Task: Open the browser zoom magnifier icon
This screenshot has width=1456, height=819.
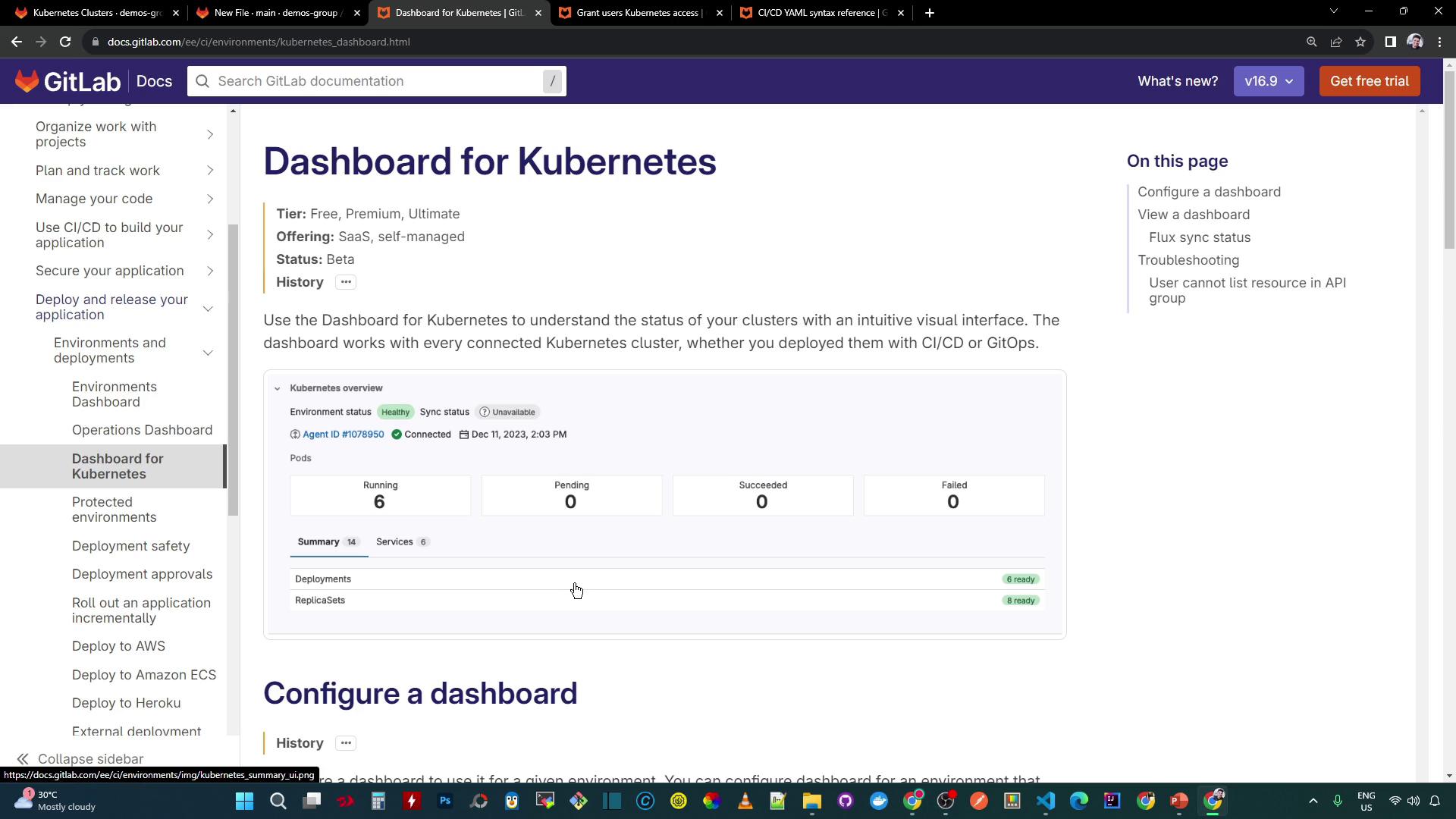Action: [x=1311, y=42]
